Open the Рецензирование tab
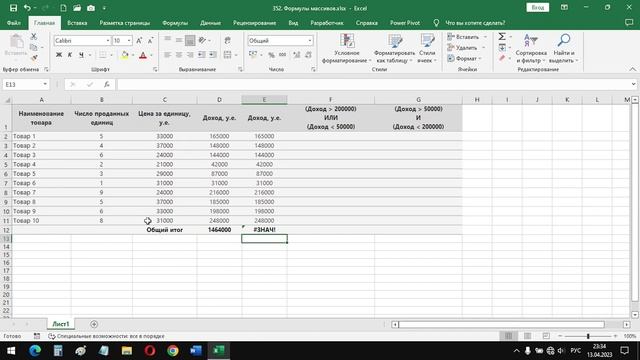Image resolution: width=640 pixels, height=360 pixels. [254, 23]
